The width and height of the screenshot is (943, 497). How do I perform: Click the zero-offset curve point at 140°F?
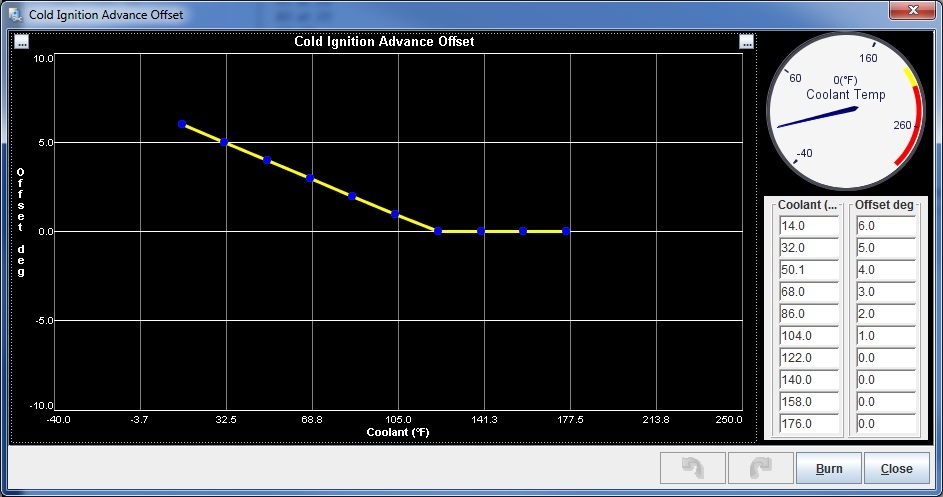pos(481,231)
